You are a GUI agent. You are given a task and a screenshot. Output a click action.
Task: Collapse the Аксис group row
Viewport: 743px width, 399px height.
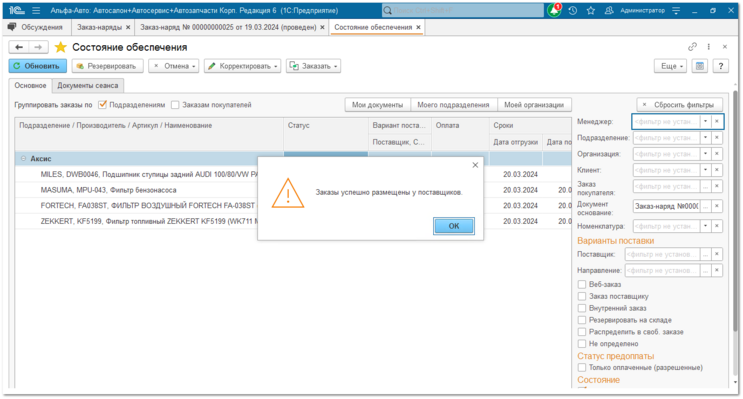click(x=23, y=159)
